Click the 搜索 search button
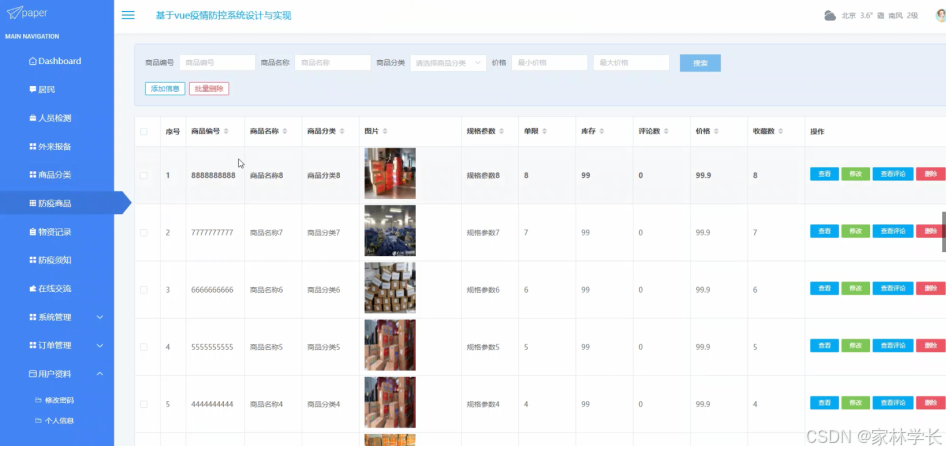 tap(700, 63)
